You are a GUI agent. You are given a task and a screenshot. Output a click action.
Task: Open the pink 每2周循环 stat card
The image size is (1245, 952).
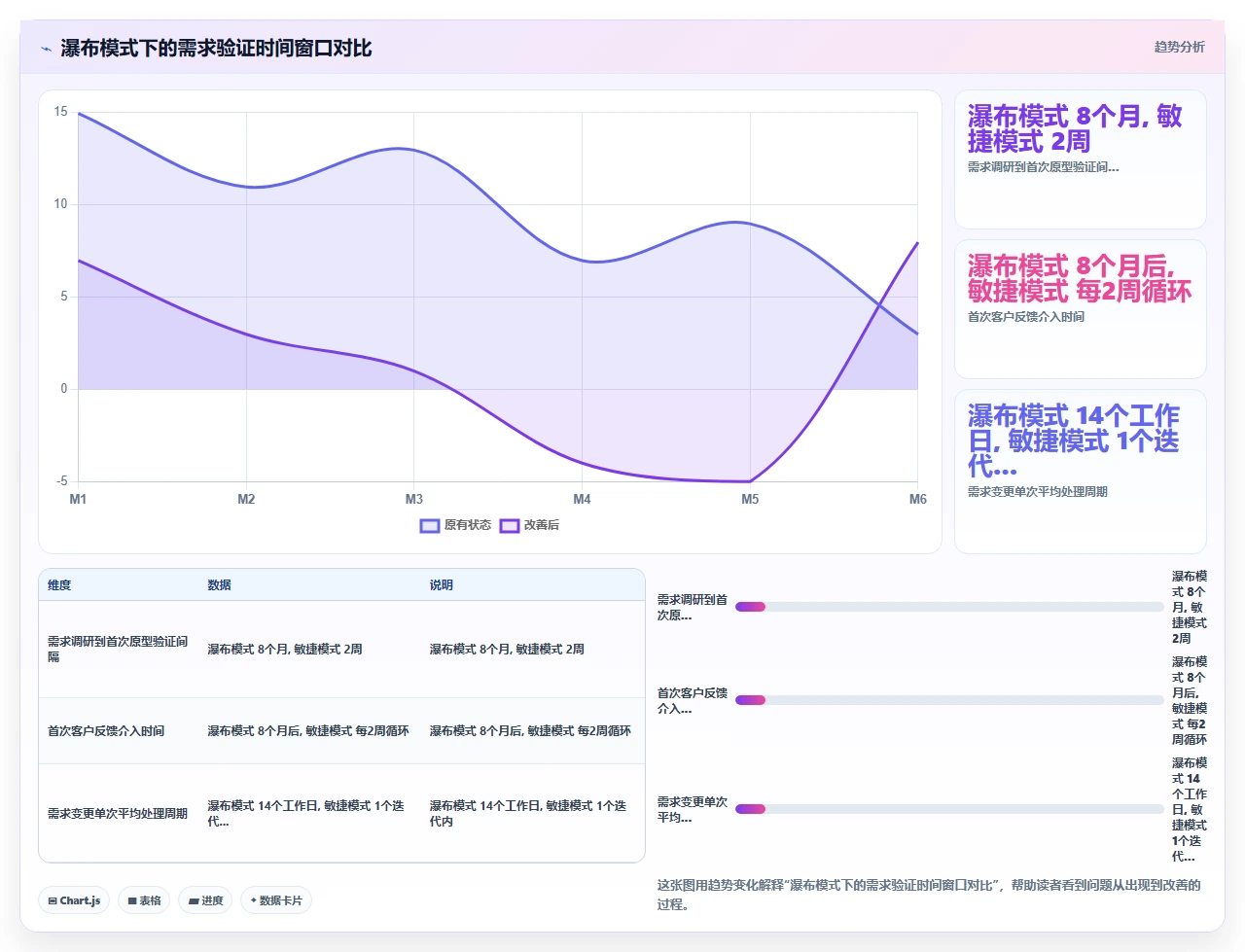click(x=1081, y=309)
